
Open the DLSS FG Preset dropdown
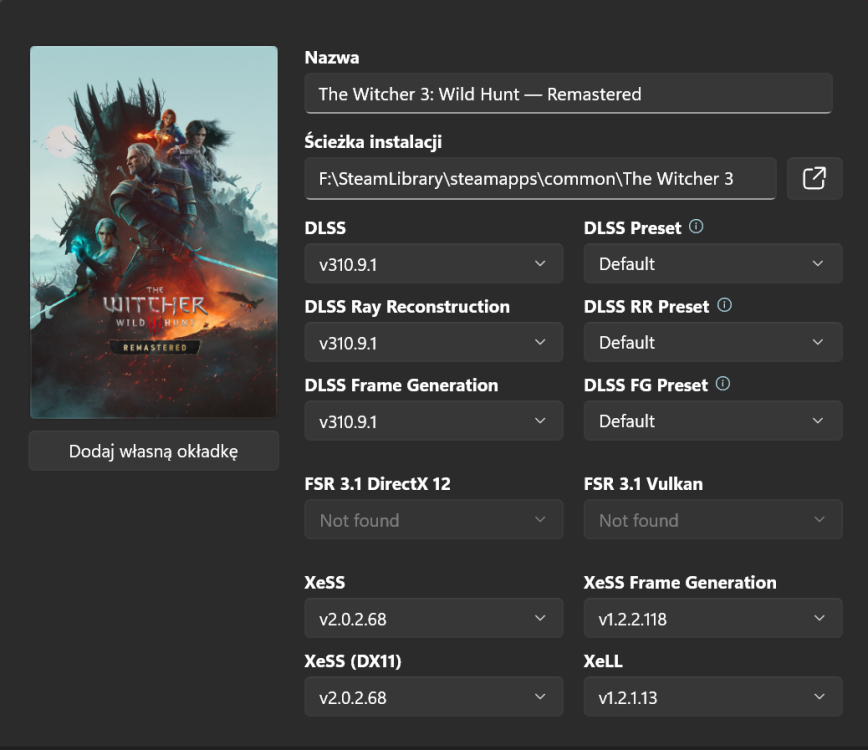click(x=713, y=421)
